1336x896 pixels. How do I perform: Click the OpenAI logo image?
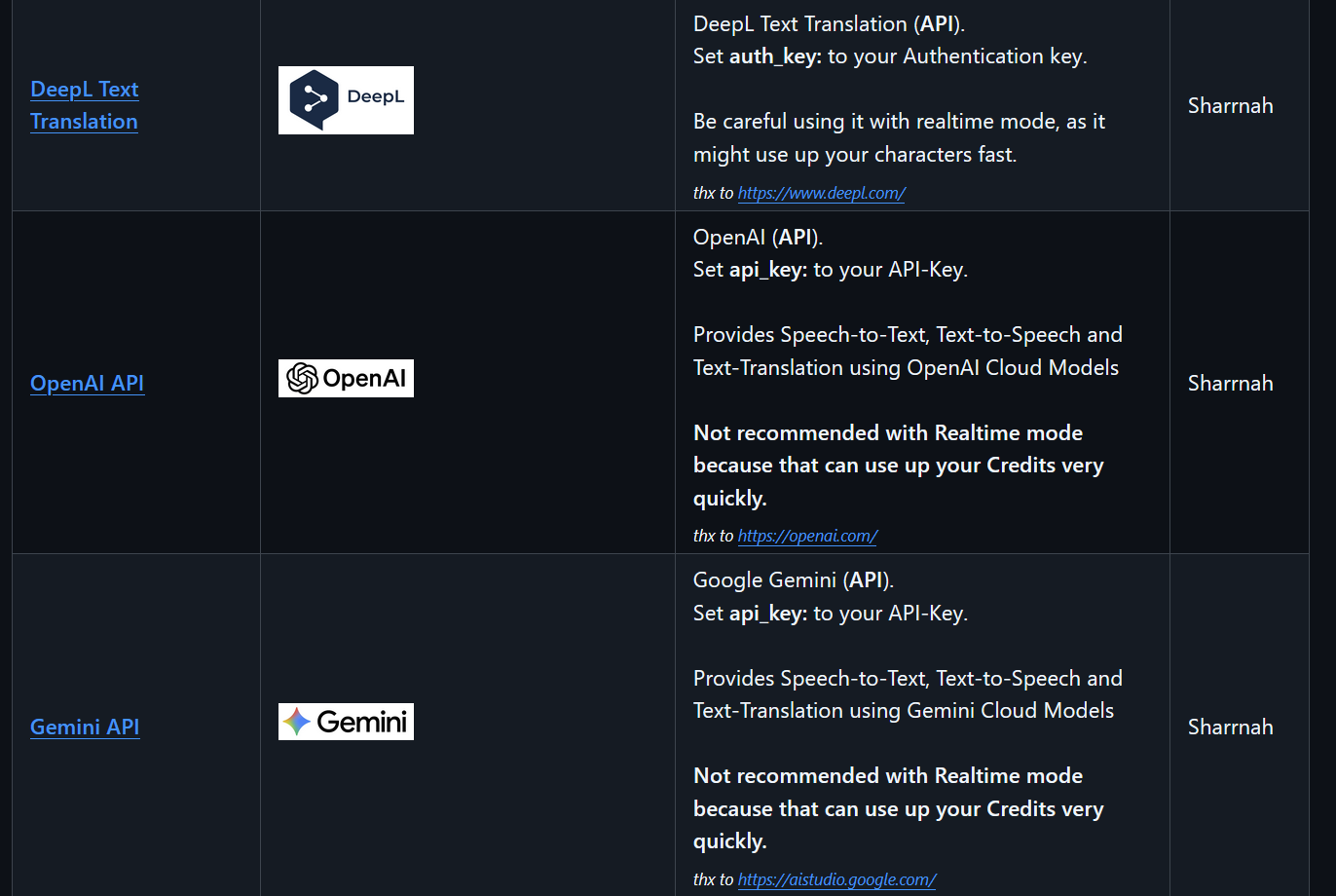[x=346, y=378]
